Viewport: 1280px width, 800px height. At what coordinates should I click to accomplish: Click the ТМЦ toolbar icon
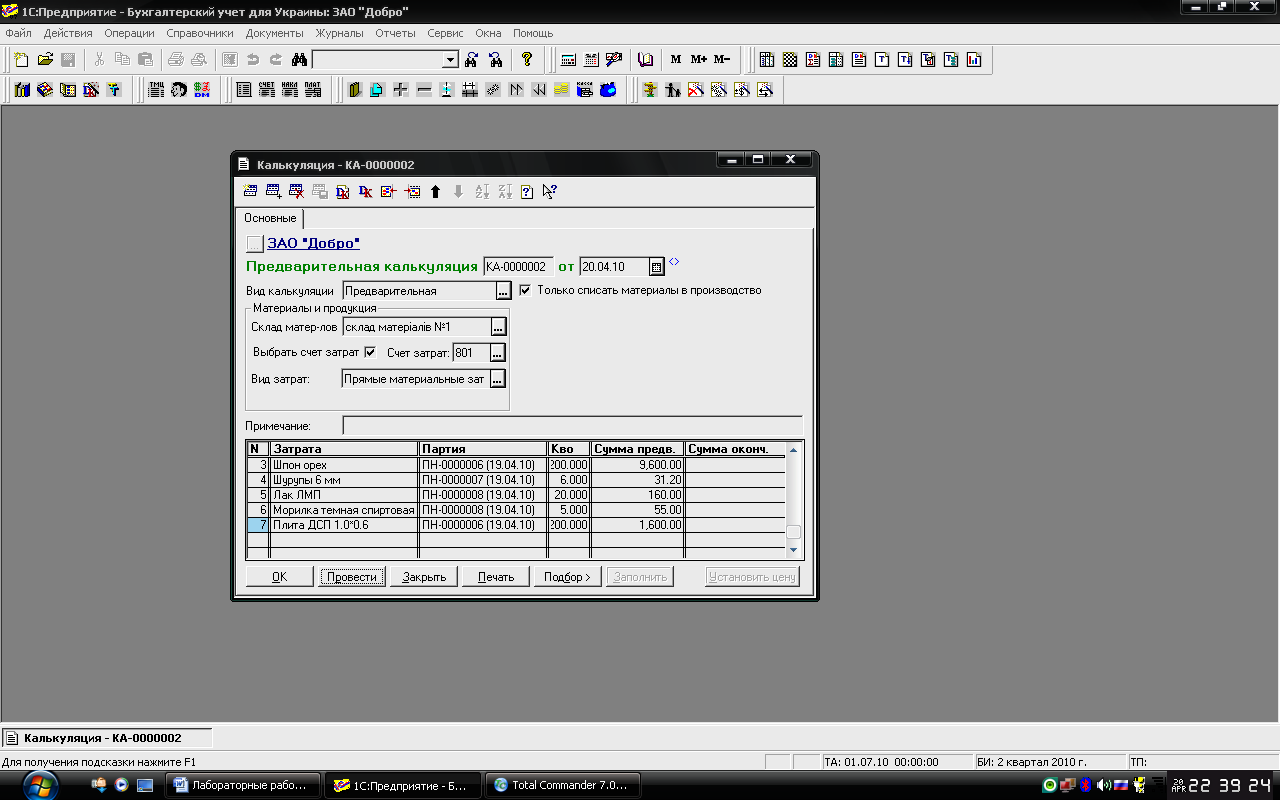point(156,90)
